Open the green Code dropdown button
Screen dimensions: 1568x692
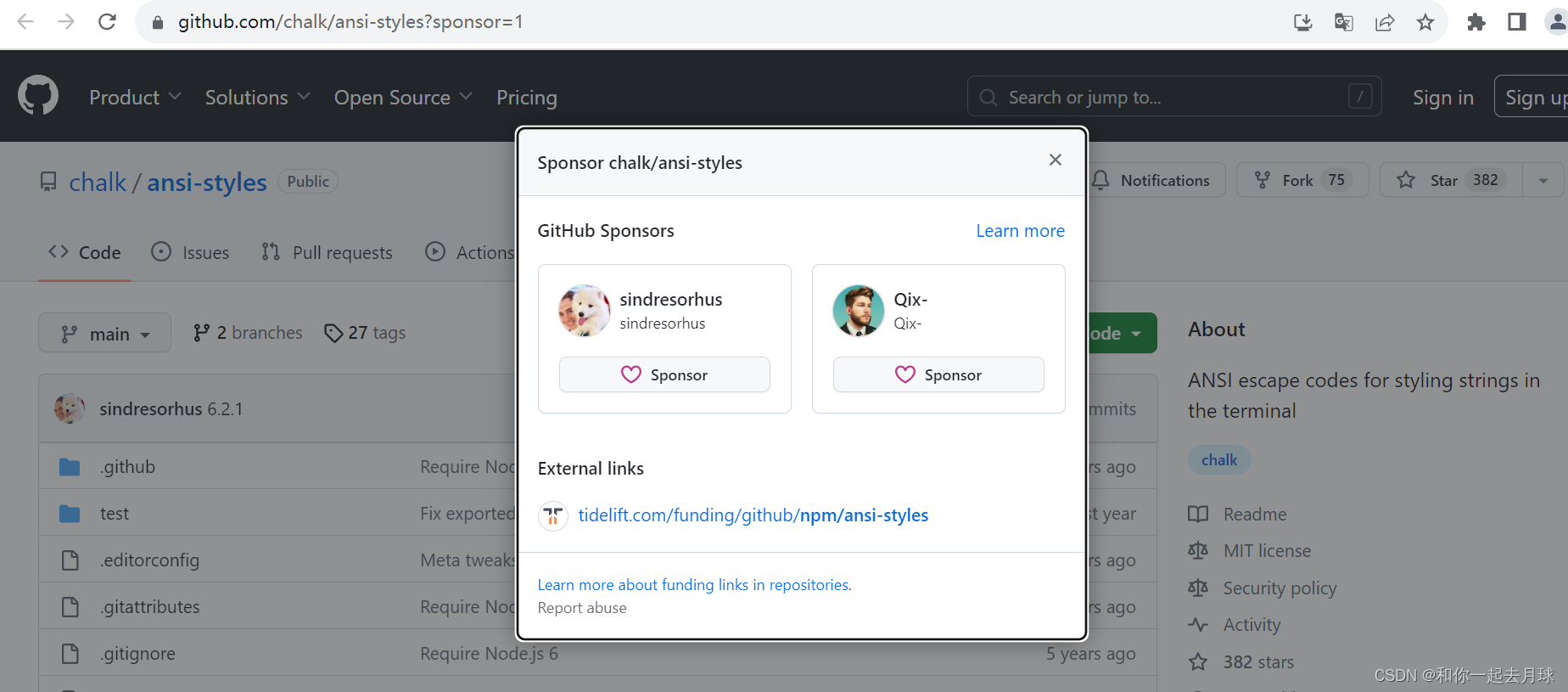(1122, 333)
